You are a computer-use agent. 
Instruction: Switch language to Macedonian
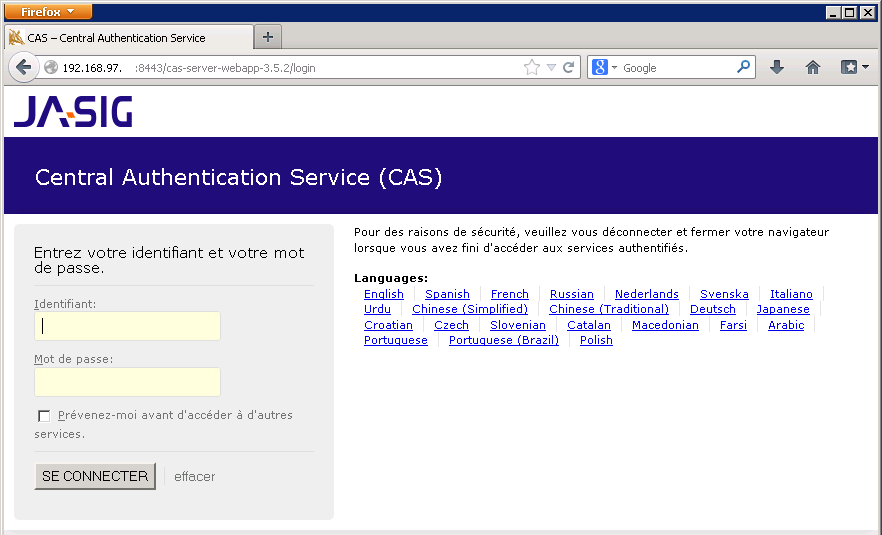pos(665,325)
